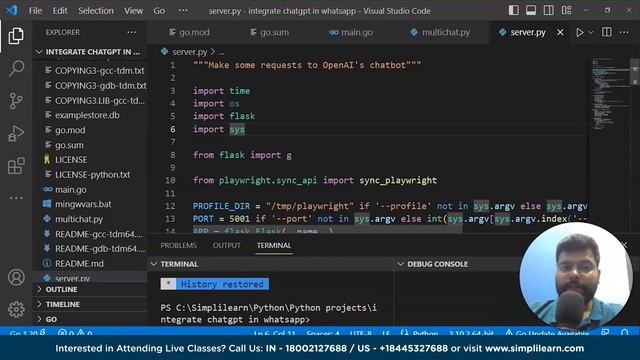Open the View menu

click(133, 11)
